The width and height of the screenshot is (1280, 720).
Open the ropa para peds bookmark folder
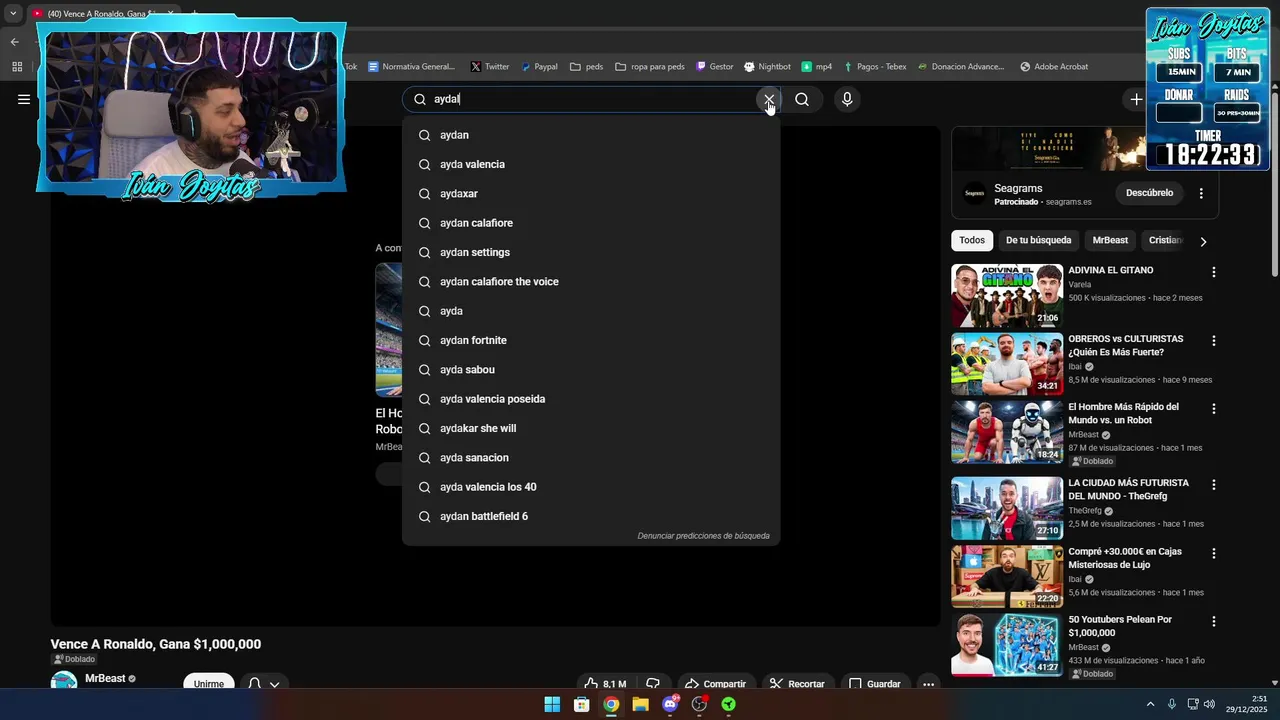click(650, 67)
